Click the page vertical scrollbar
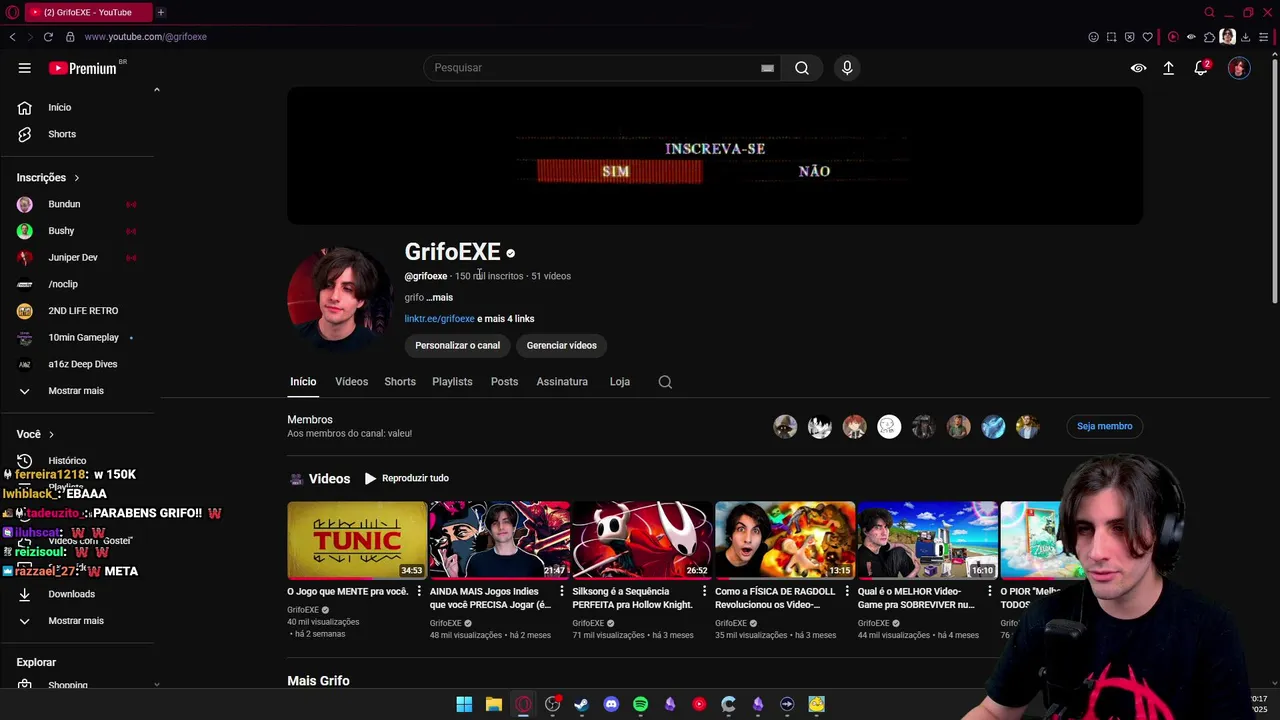Viewport: 1280px width, 720px height. [1275, 180]
